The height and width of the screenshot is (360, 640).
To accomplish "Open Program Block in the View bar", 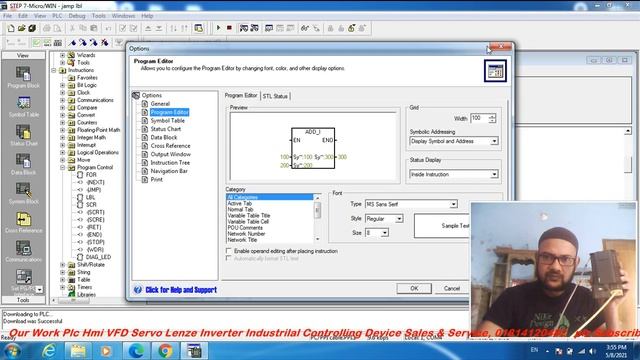I will coord(23,77).
